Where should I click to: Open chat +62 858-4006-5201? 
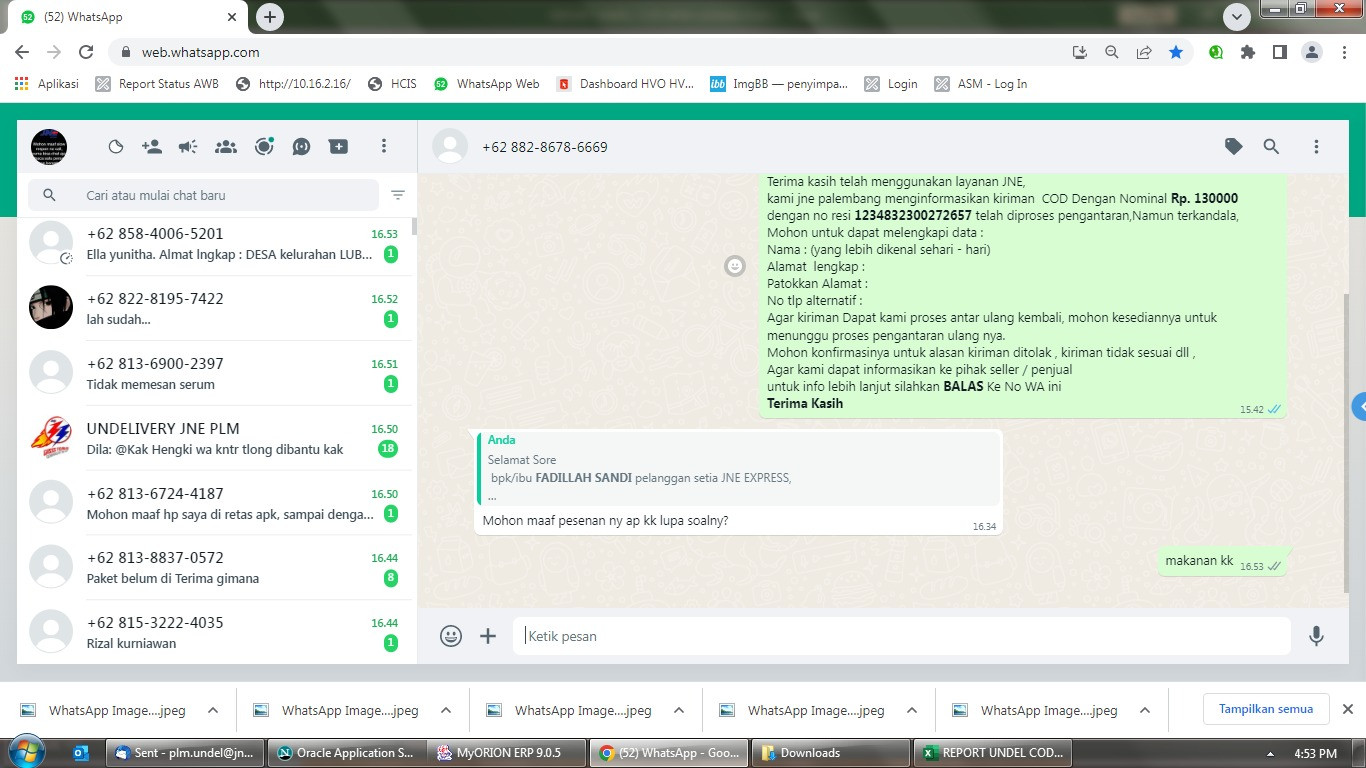(217, 244)
